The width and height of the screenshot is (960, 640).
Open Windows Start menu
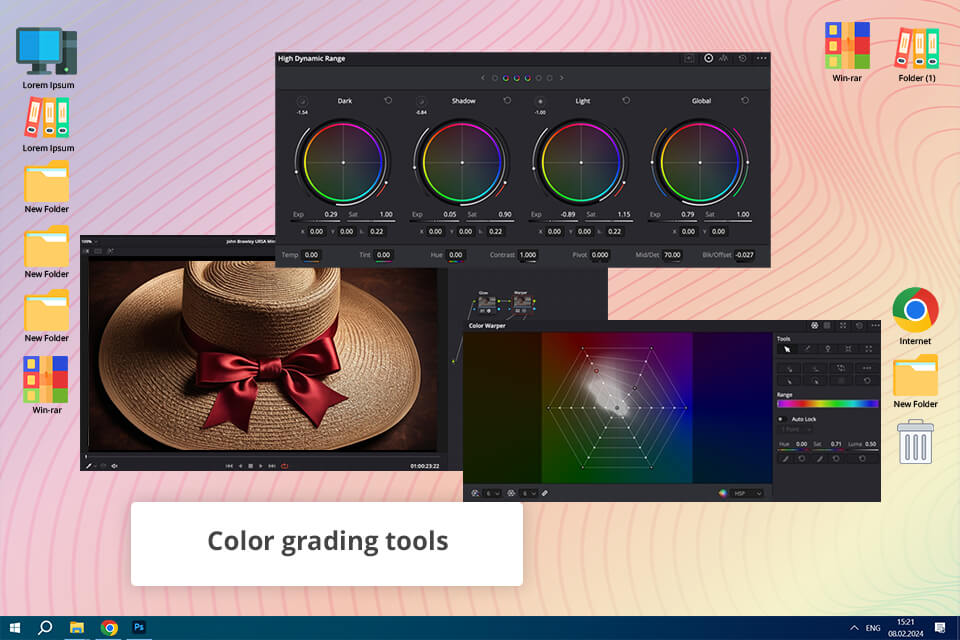click(x=15, y=628)
